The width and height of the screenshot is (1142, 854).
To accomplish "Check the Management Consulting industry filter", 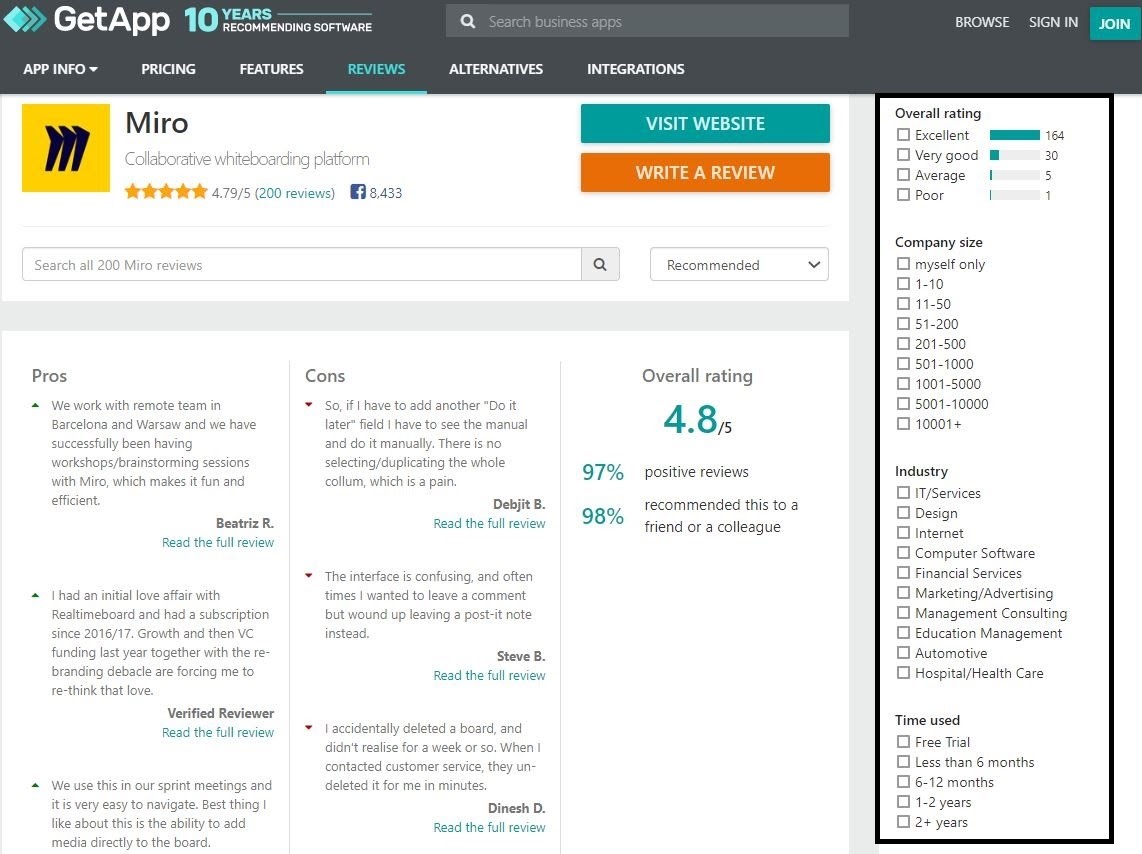I will click(x=903, y=613).
